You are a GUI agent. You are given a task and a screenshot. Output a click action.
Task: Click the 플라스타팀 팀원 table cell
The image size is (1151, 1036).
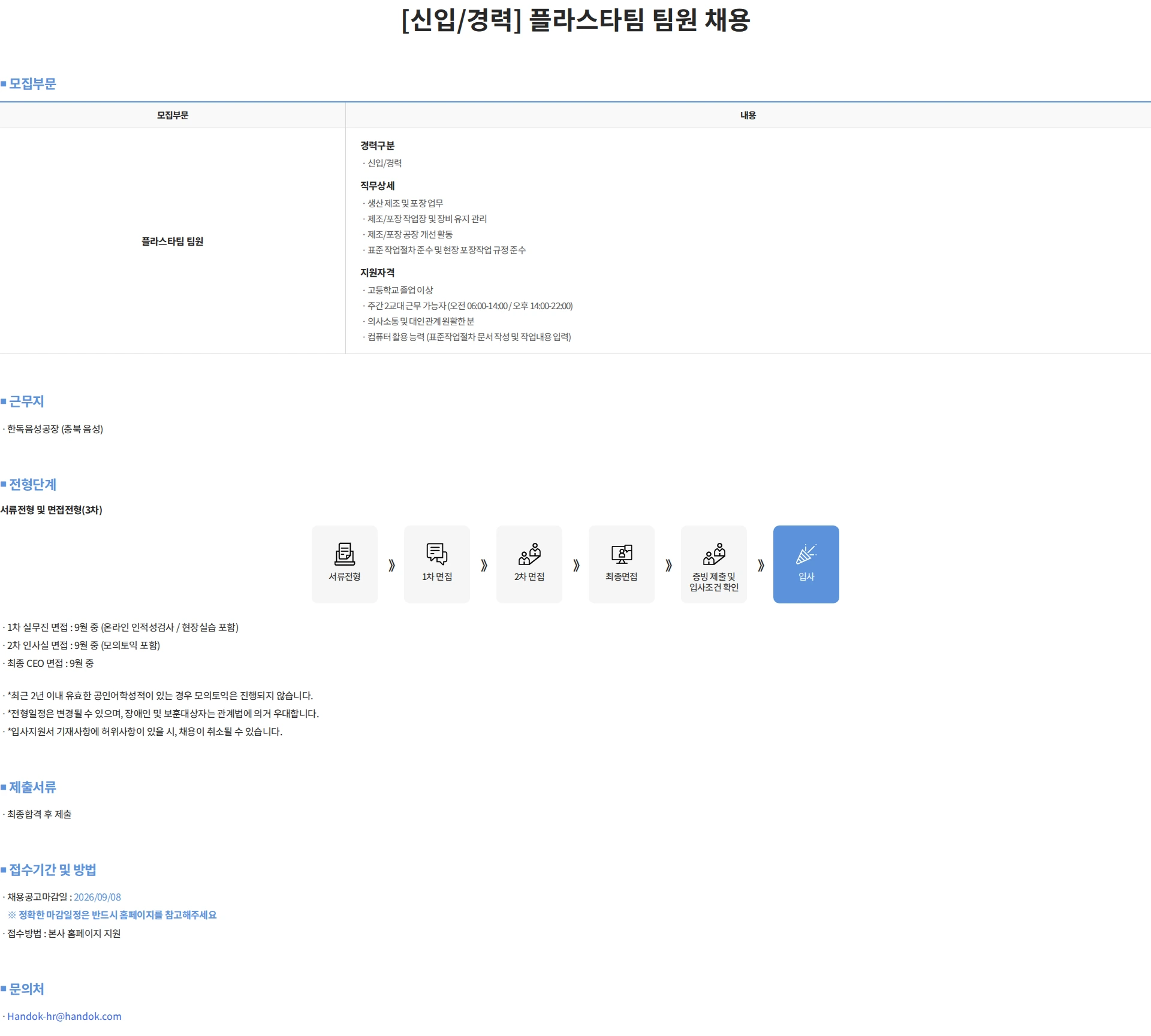coord(173,241)
